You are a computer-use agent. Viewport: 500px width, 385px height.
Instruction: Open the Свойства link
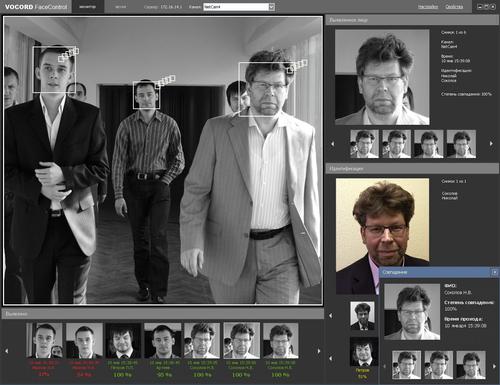click(454, 7)
